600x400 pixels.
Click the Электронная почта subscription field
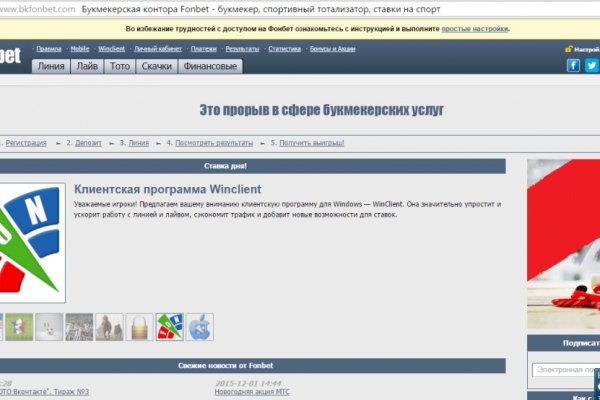pos(566,370)
